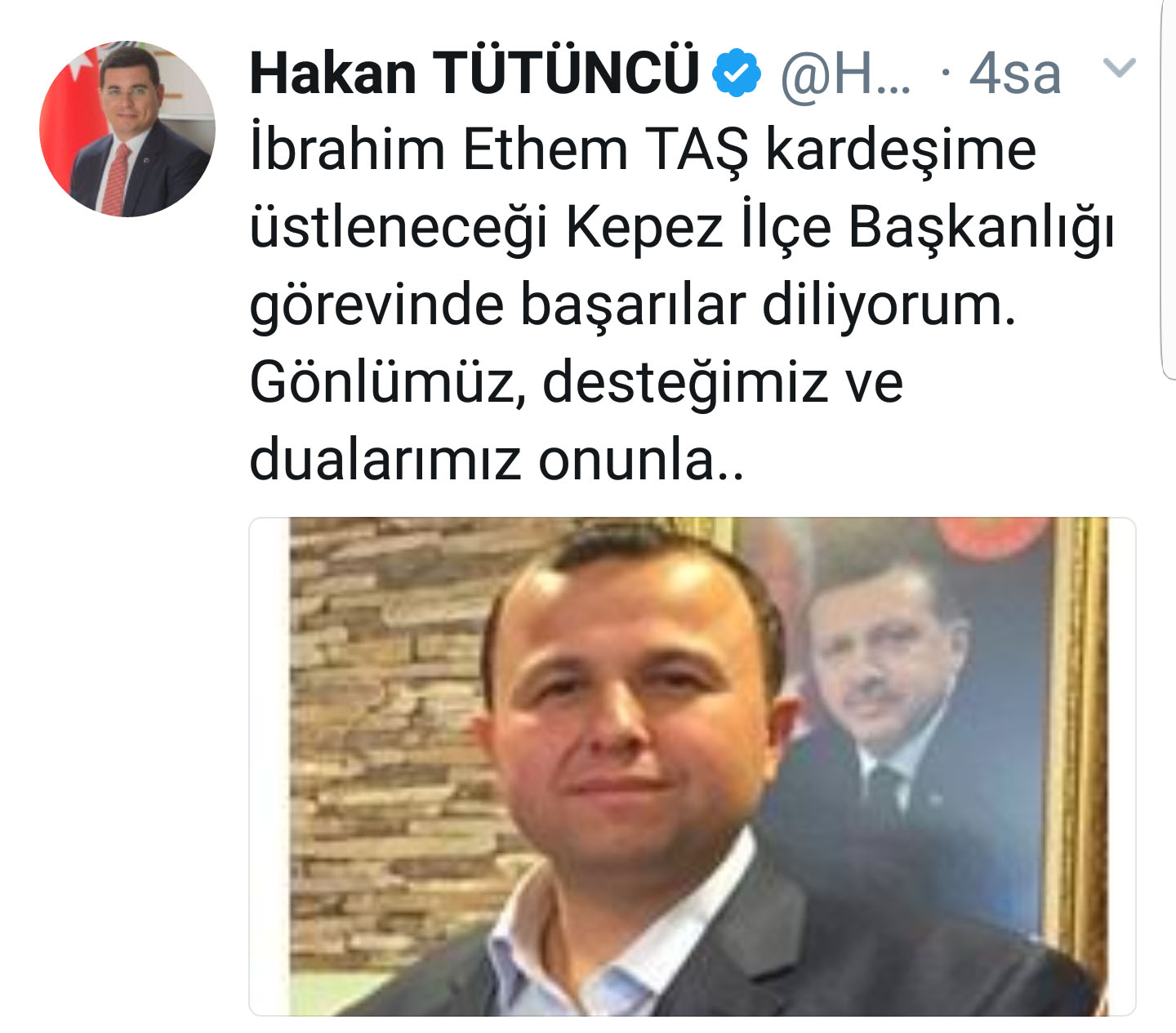Click the blue verified checkmark badge
Viewport: 1176px width, 1033px height.
[x=737, y=72]
